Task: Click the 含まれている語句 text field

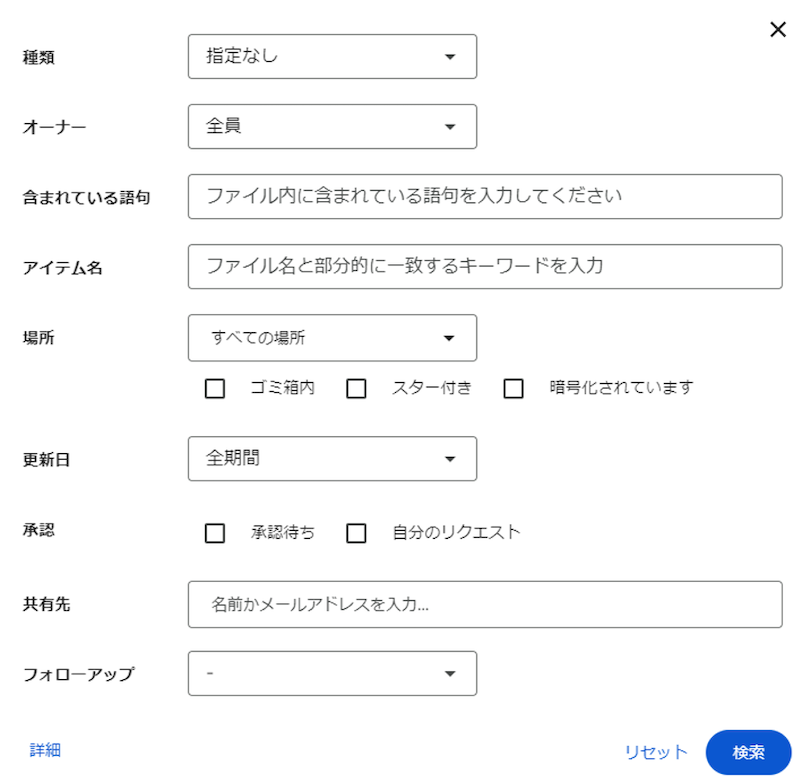Action: click(485, 196)
